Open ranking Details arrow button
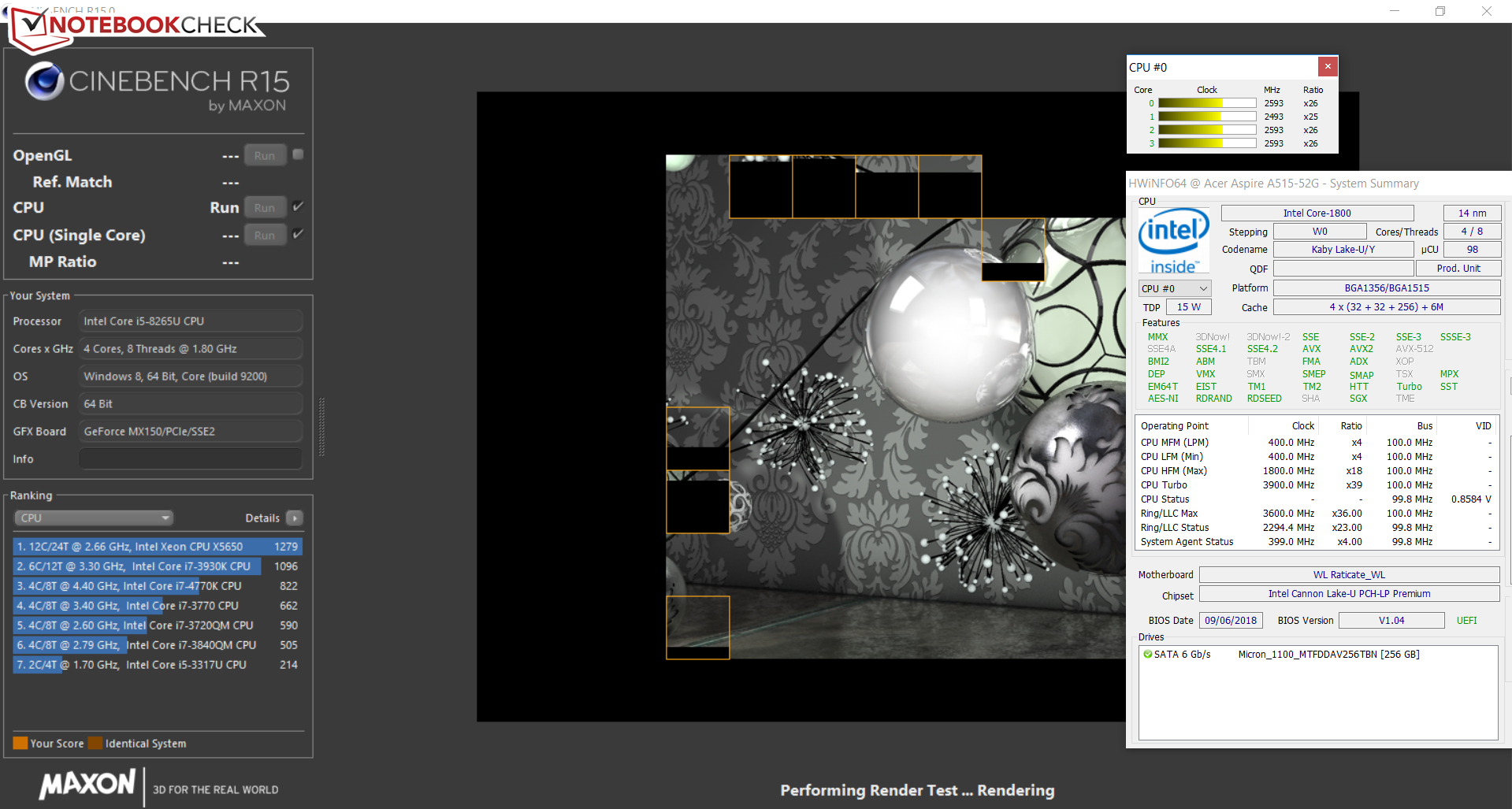The width and height of the screenshot is (1512, 809). [x=295, y=518]
